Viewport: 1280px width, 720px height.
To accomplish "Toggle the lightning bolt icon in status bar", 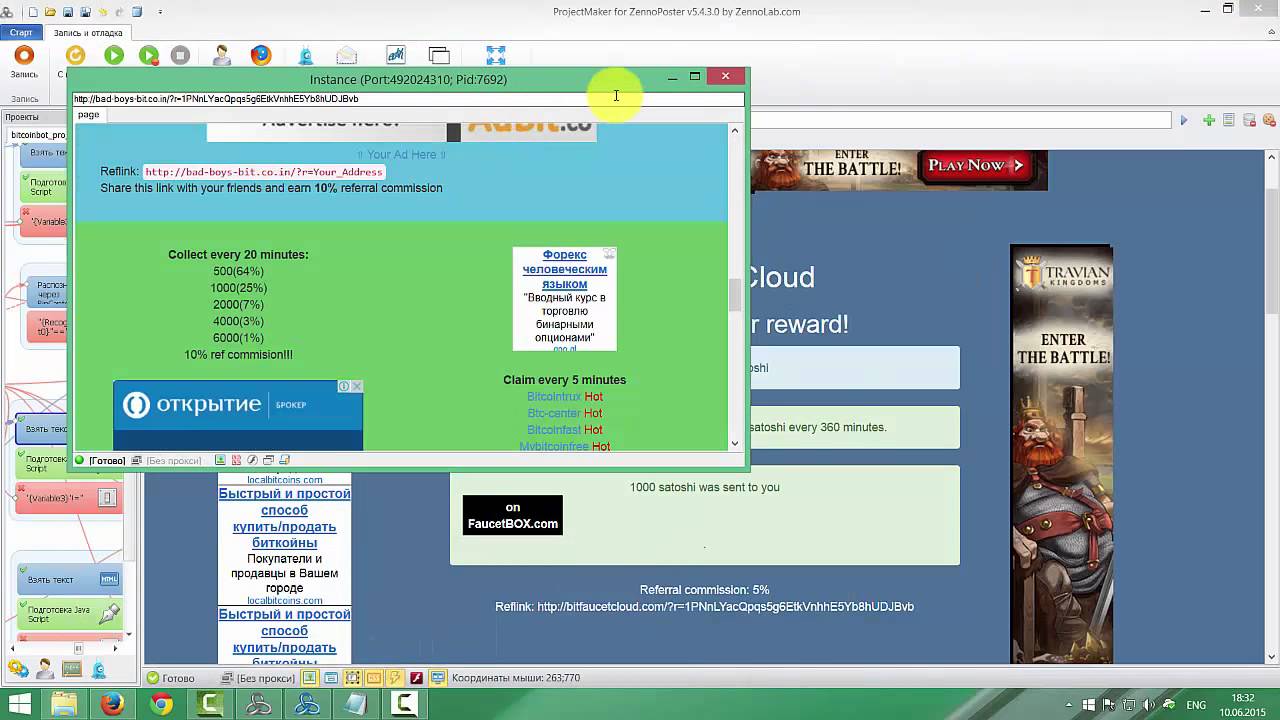I will (x=396, y=678).
